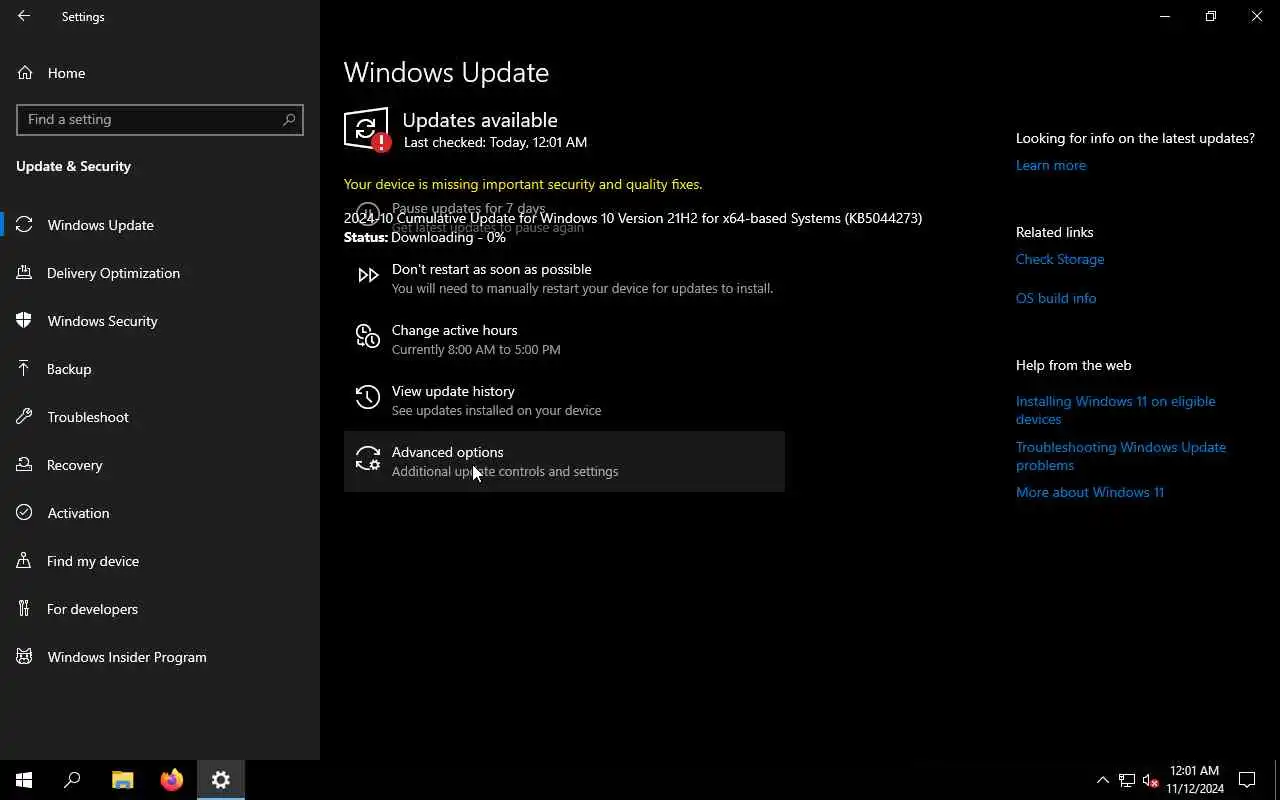The image size is (1280, 800).
Task: Open For developers settings
Action: tap(160, 609)
